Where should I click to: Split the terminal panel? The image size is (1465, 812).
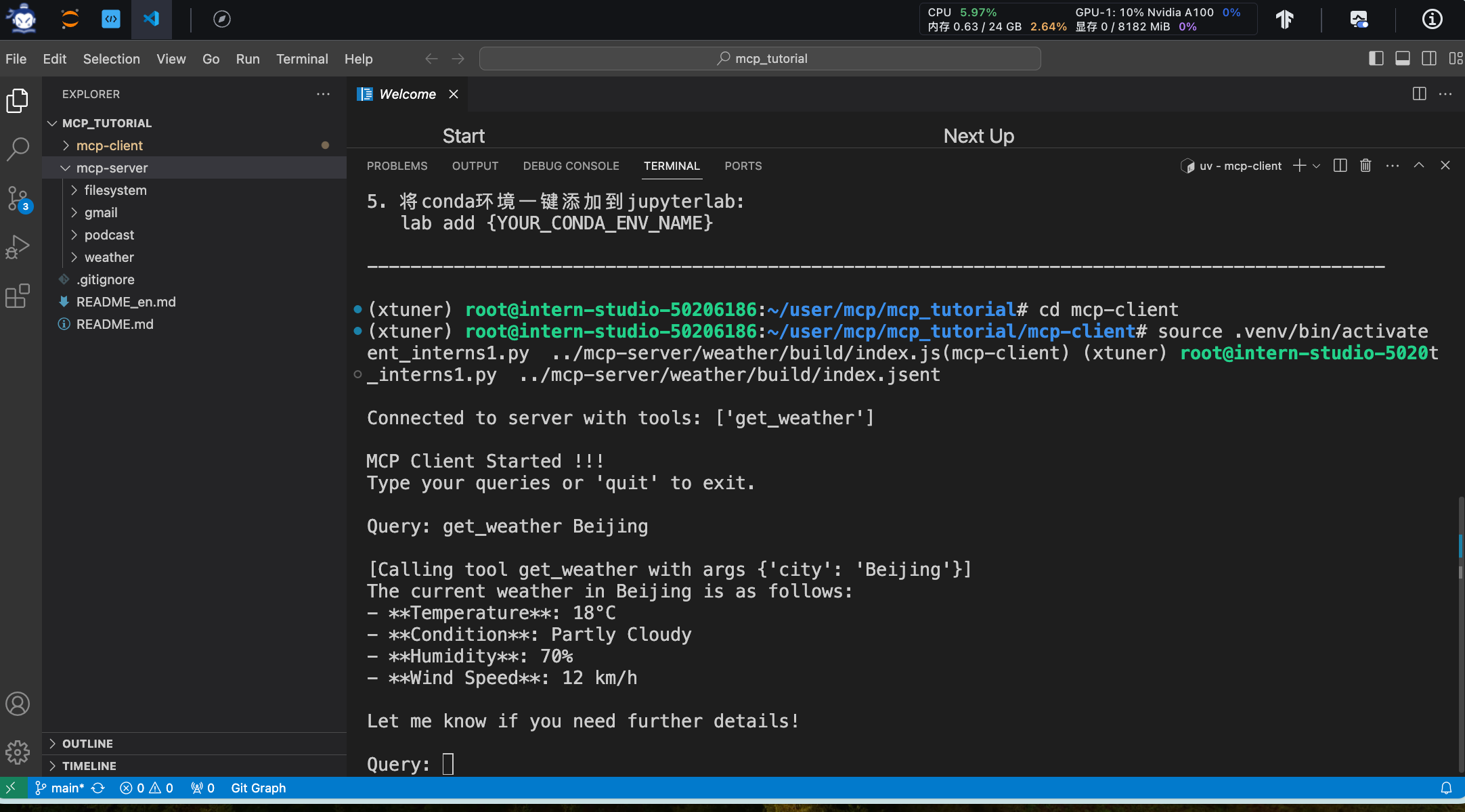pyautogui.click(x=1340, y=166)
